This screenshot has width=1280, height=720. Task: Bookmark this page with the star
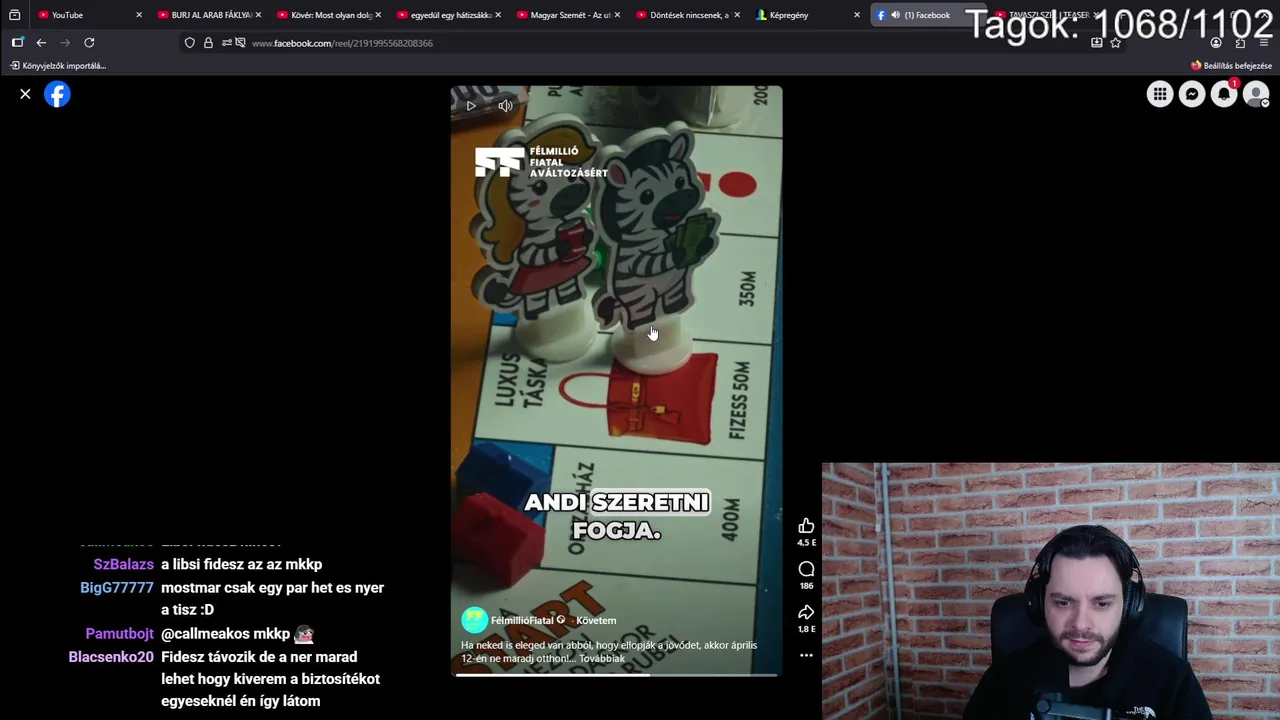[1115, 43]
